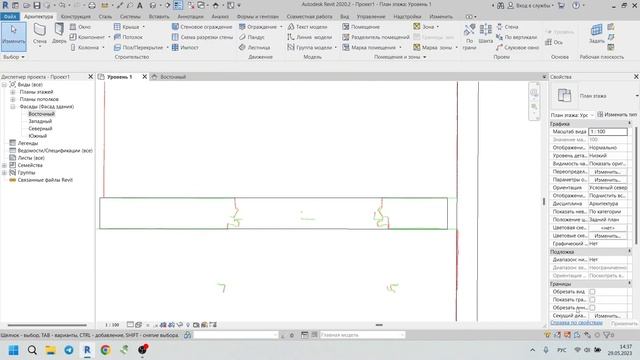This screenshot has height=360, width=640.
Task: Open the Вставить ribbon tab
Action: coord(159,17)
